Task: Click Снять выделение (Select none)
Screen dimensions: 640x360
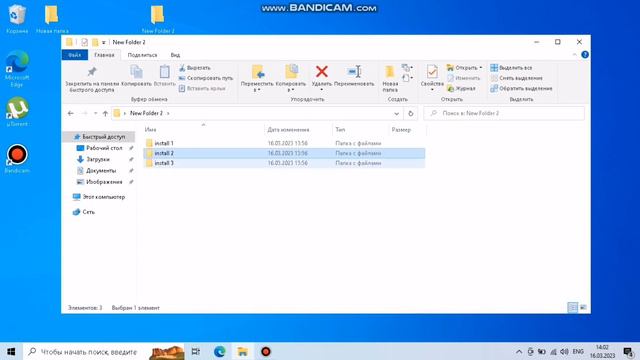Action: tap(516, 78)
